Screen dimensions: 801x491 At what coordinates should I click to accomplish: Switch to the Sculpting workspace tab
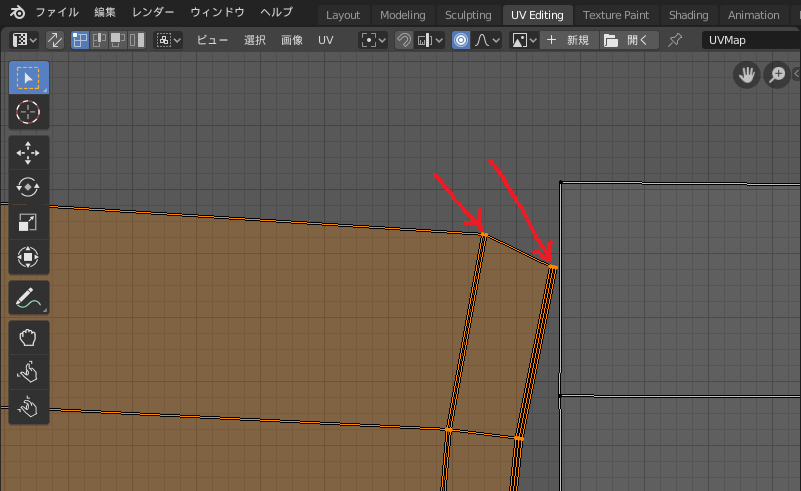pos(468,15)
